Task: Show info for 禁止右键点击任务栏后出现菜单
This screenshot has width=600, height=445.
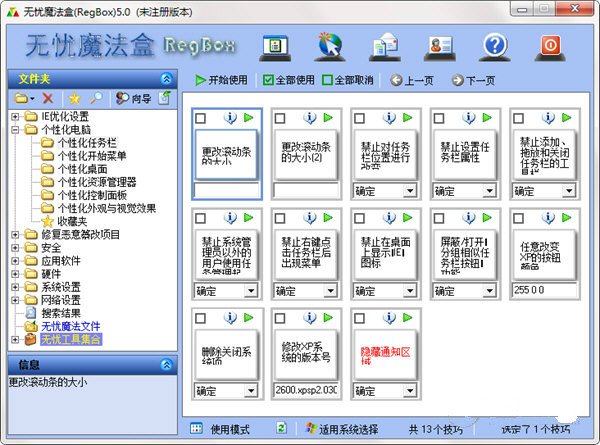Action: pos(310,218)
